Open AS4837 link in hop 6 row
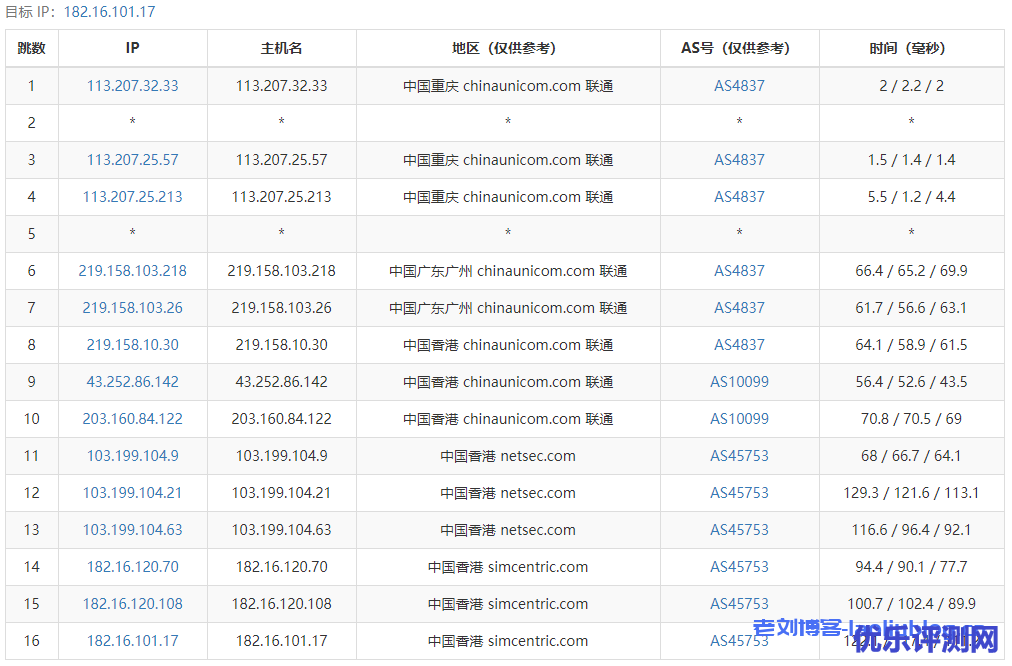Screen dimensions: 1012x666 [x=739, y=271]
